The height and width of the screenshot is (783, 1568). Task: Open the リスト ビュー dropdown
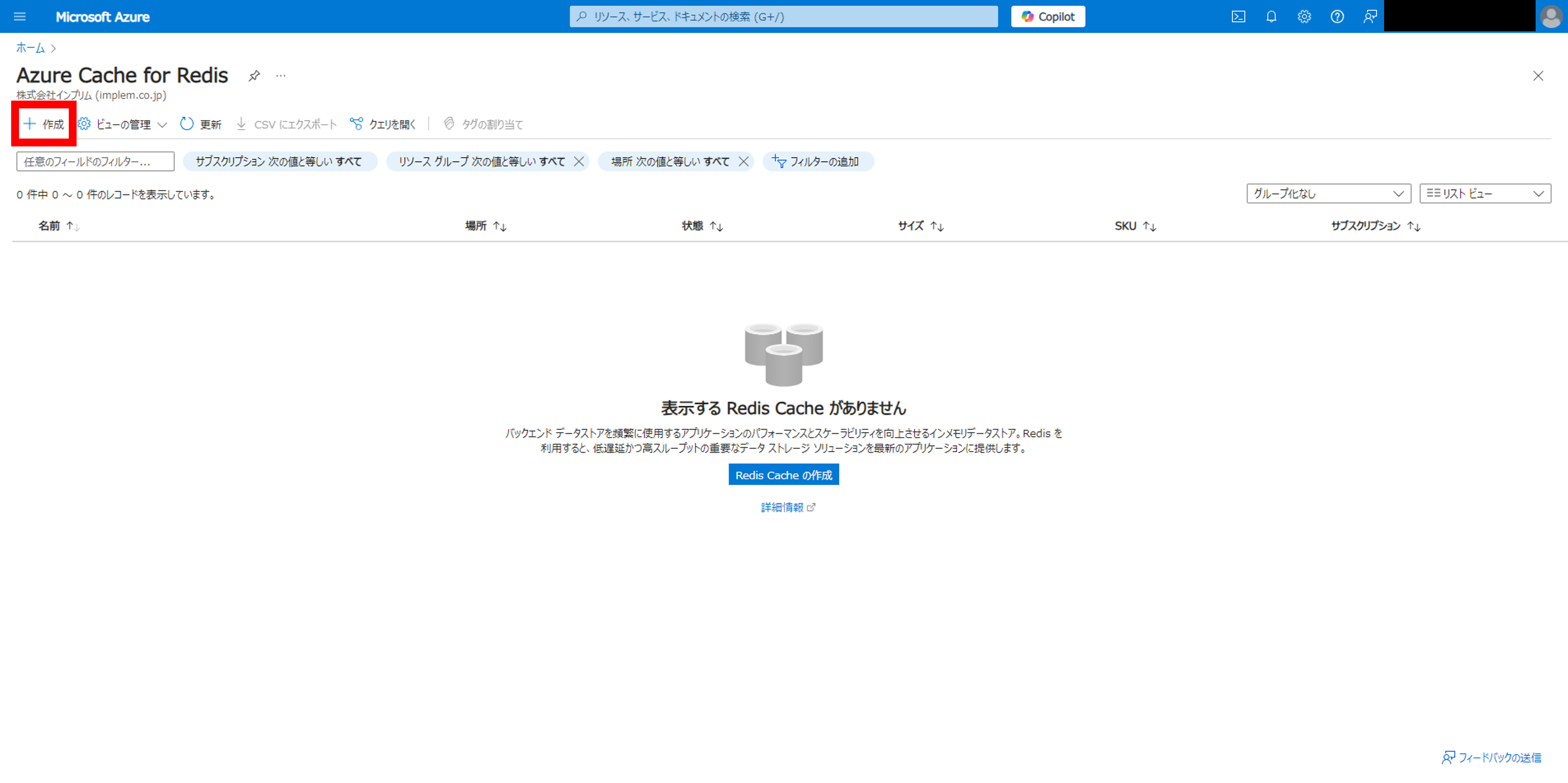click(1485, 193)
